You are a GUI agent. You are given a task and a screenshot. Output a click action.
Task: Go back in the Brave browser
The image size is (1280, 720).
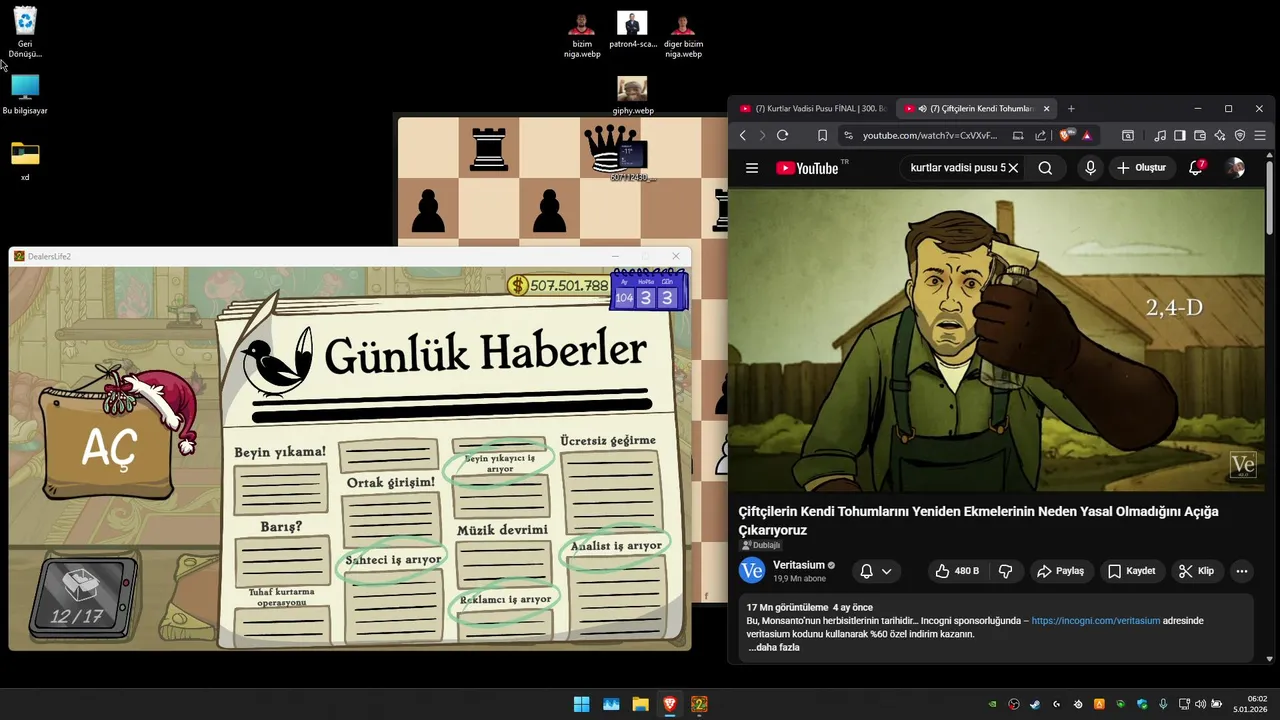(x=742, y=135)
